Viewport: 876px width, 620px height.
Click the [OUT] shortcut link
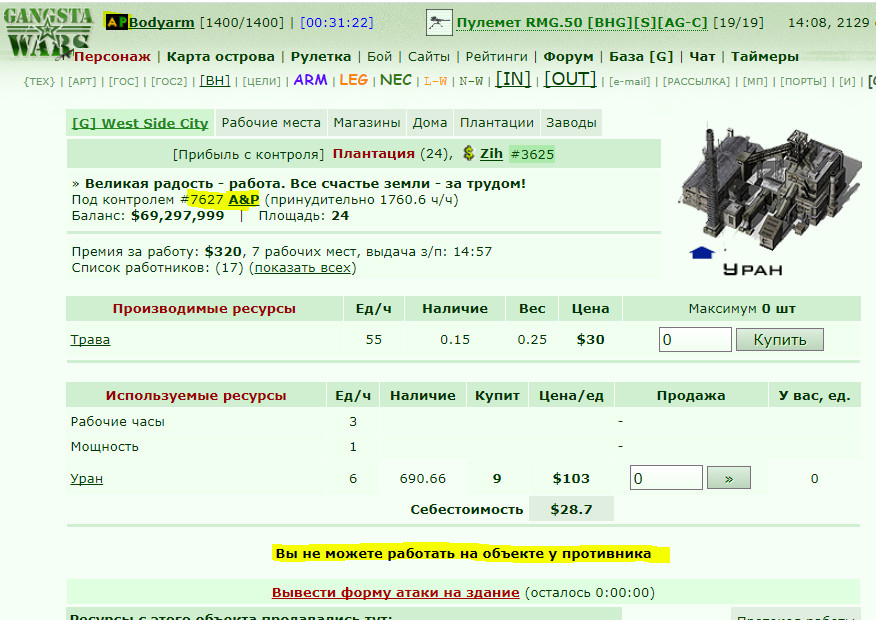570,79
